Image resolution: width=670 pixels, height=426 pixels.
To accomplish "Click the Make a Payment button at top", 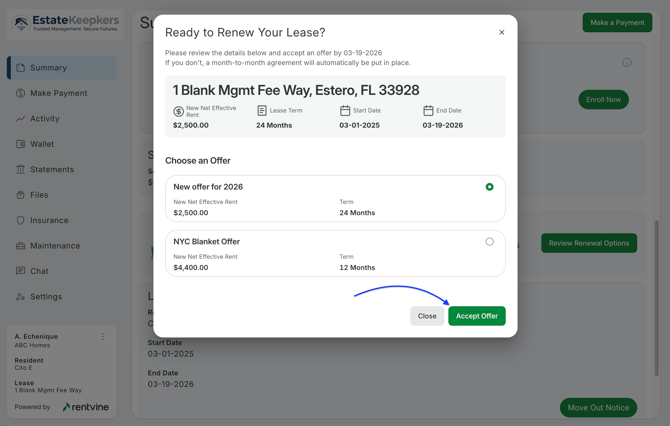I will coord(617,22).
